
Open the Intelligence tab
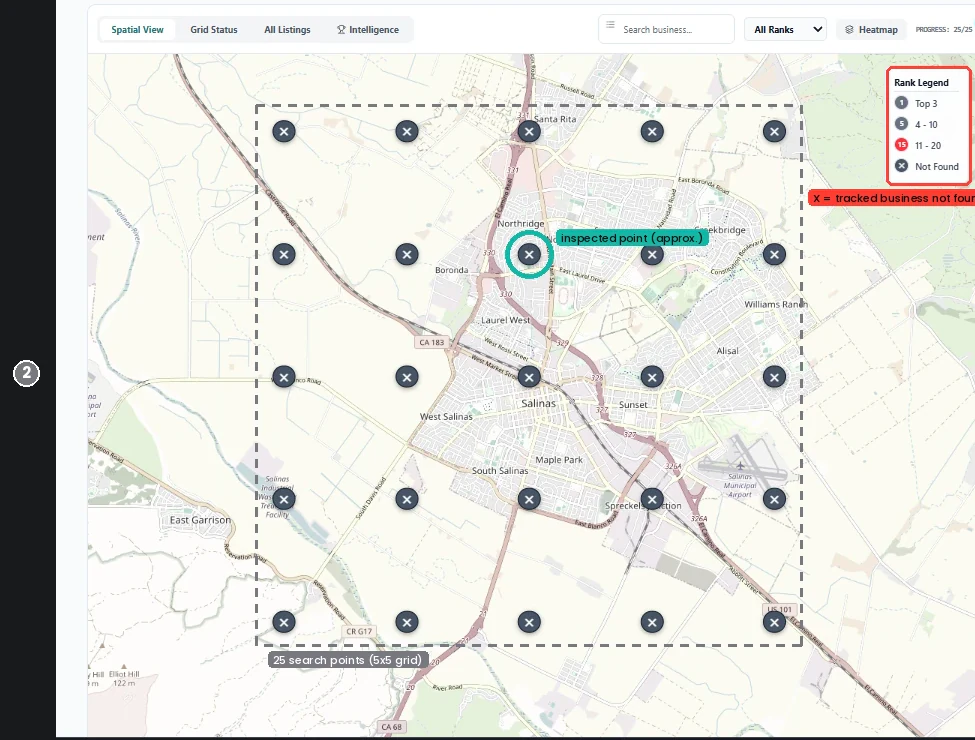point(368,30)
